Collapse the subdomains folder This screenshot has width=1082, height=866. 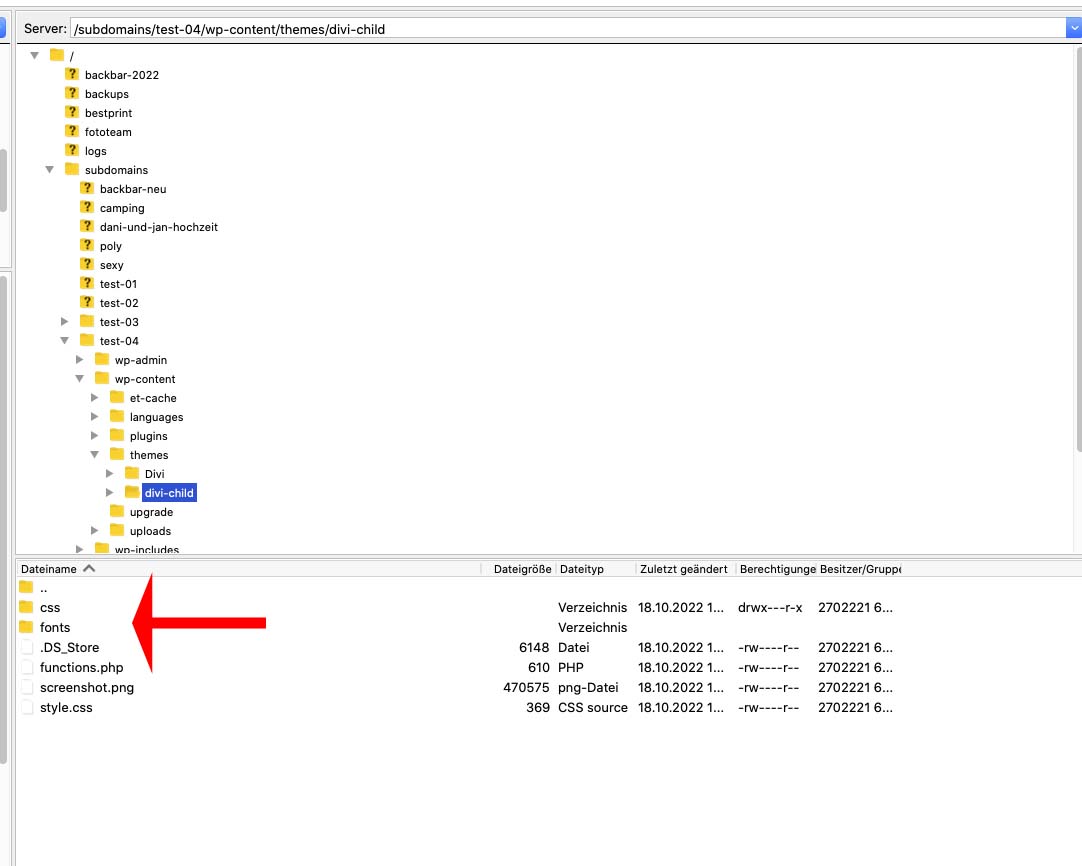tap(50, 170)
